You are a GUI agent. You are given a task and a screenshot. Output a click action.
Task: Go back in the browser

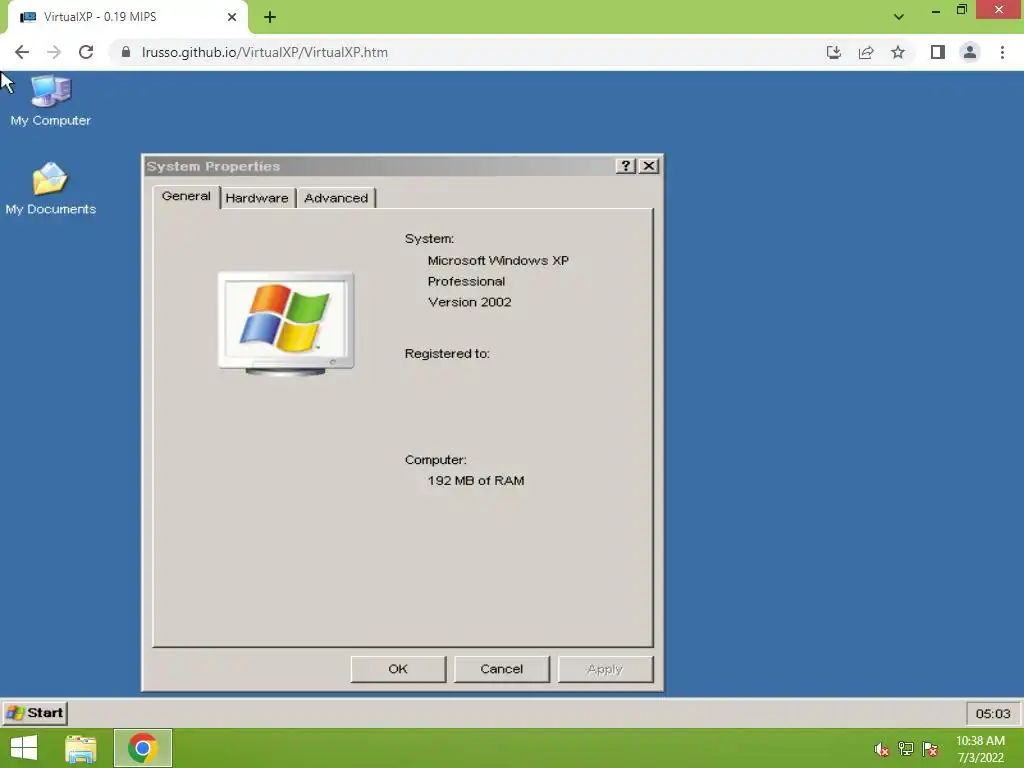pyautogui.click(x=22, y=52)
